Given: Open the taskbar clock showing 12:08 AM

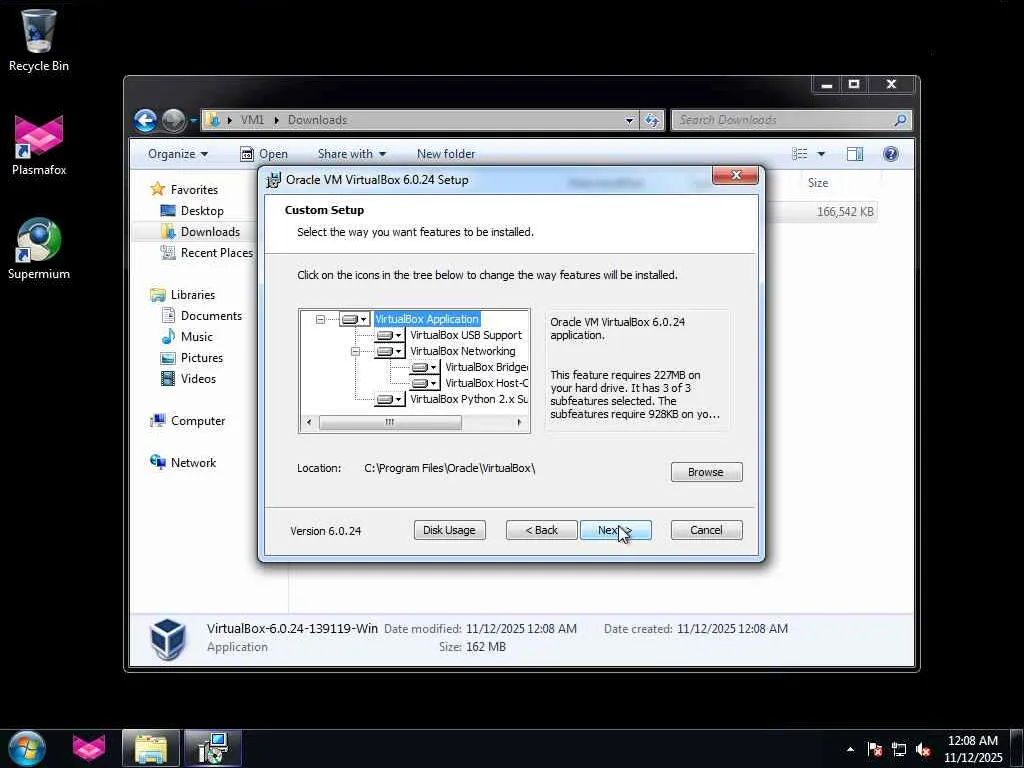Looking at the screenshot, I should coord(972,749).
